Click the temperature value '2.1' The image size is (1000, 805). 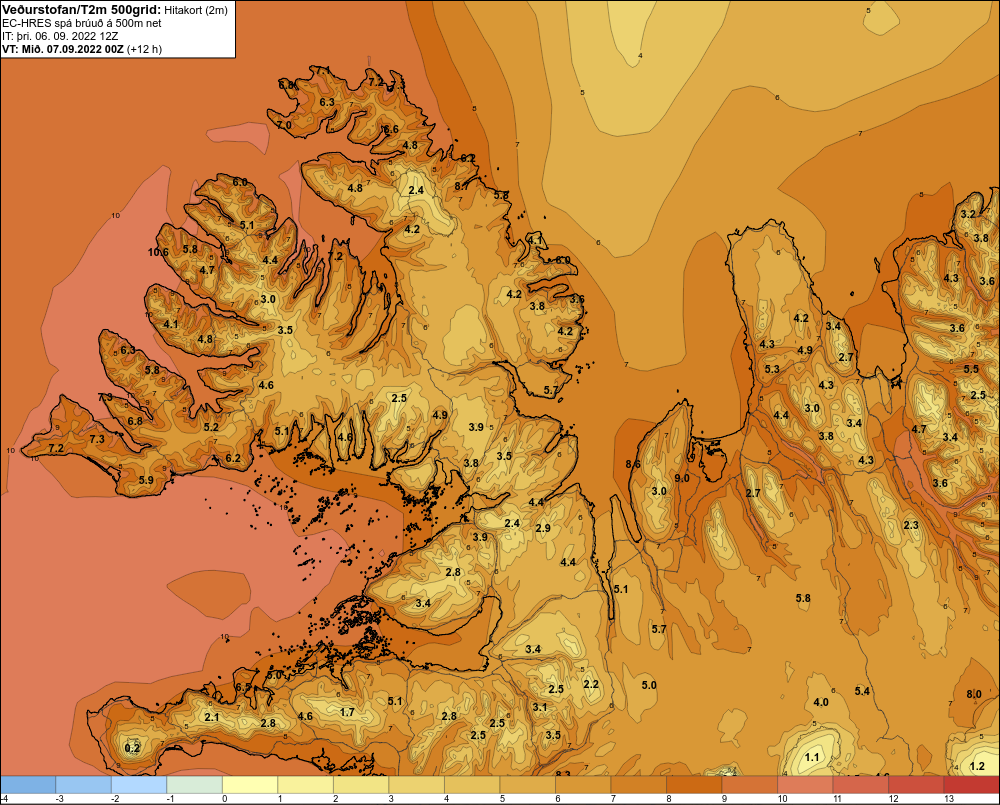point(212,717)
